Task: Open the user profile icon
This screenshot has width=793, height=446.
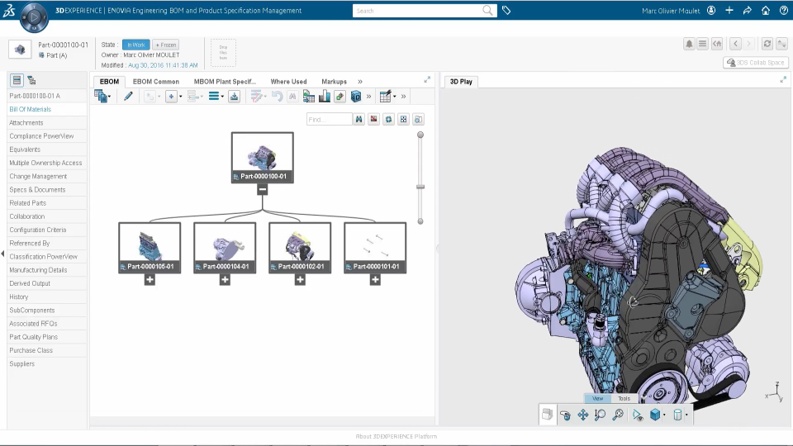Action: click(x=711, y=10)
